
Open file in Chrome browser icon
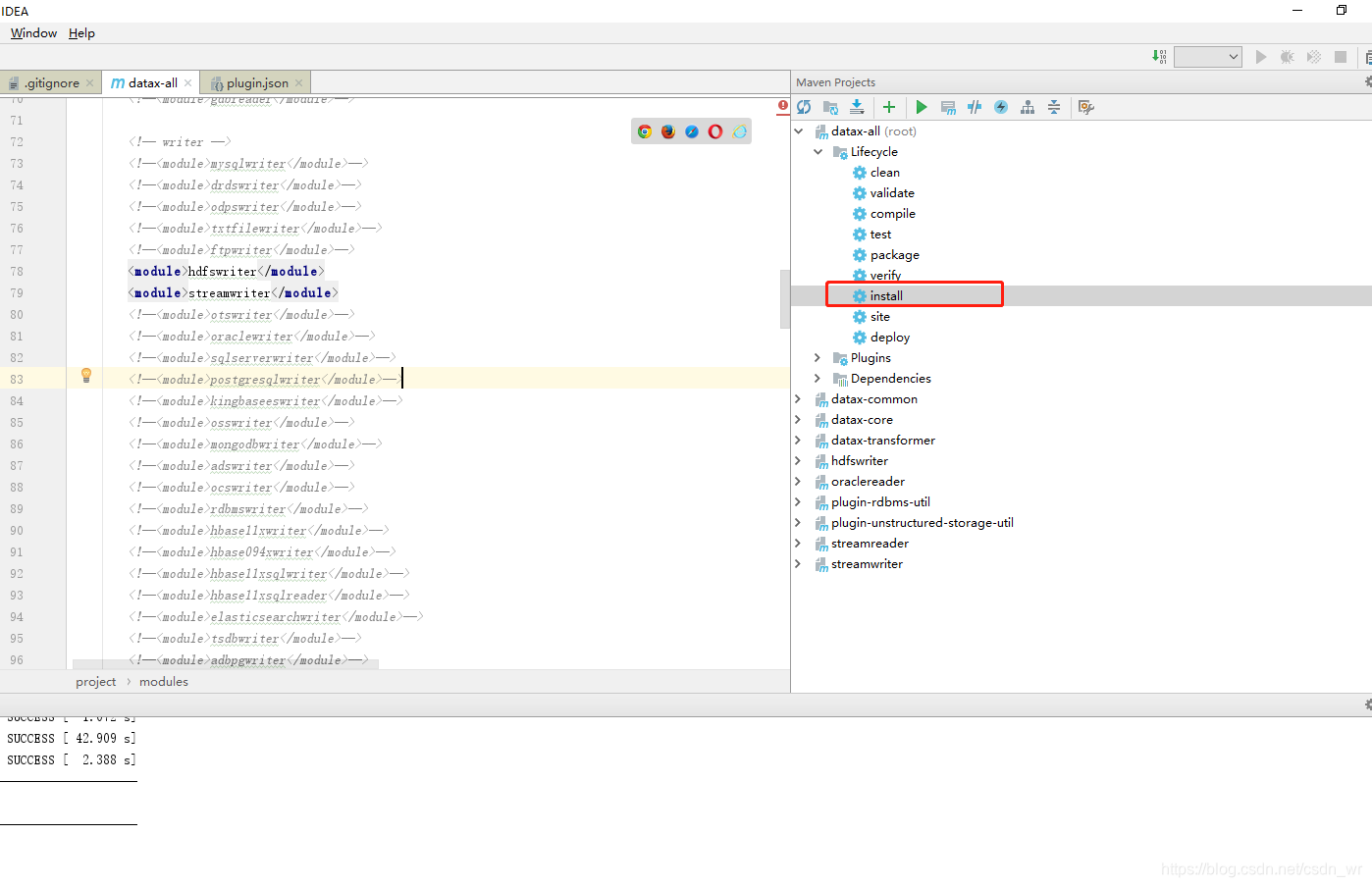(645, 131)
